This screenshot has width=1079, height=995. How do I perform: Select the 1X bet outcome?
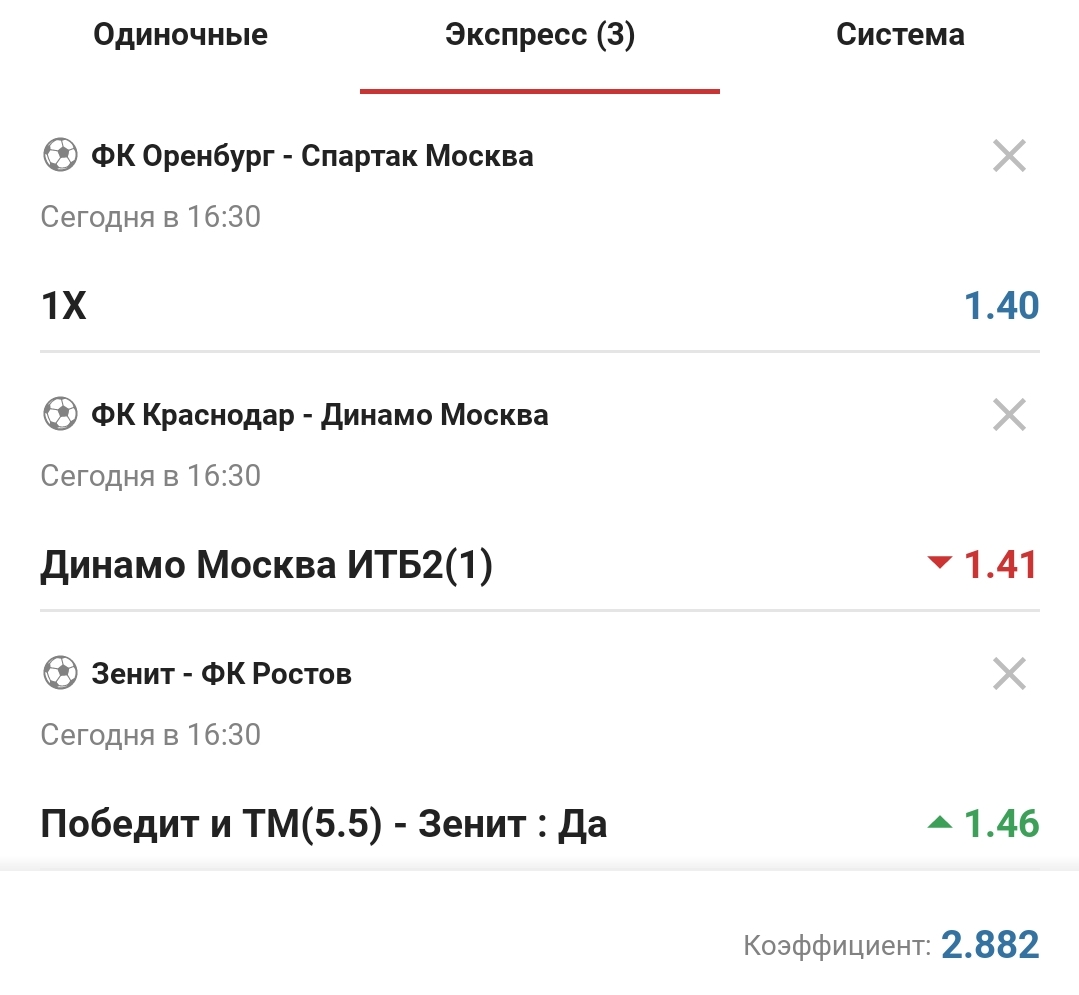click(63, 306)
